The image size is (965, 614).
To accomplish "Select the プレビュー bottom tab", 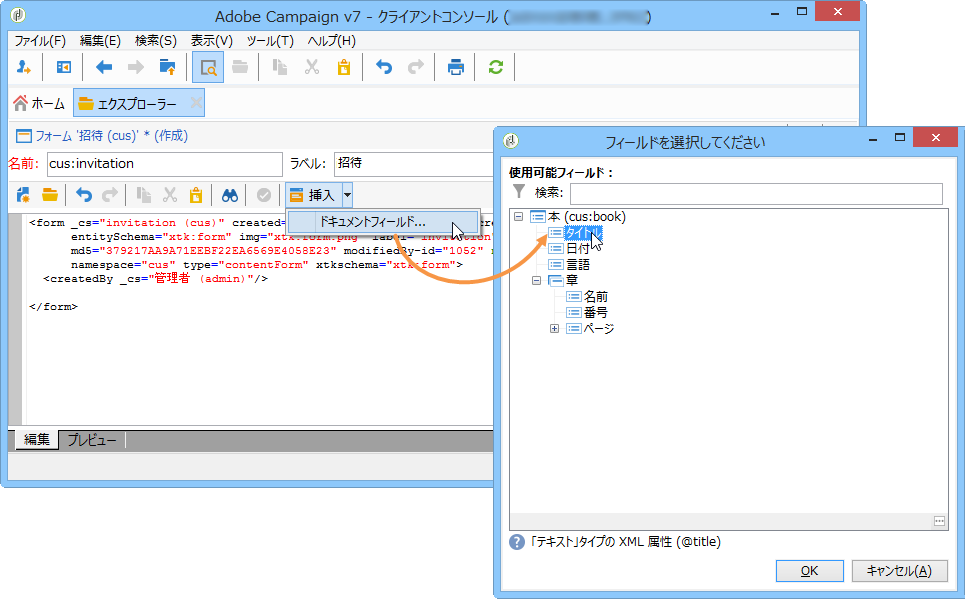I will point(92,440).
